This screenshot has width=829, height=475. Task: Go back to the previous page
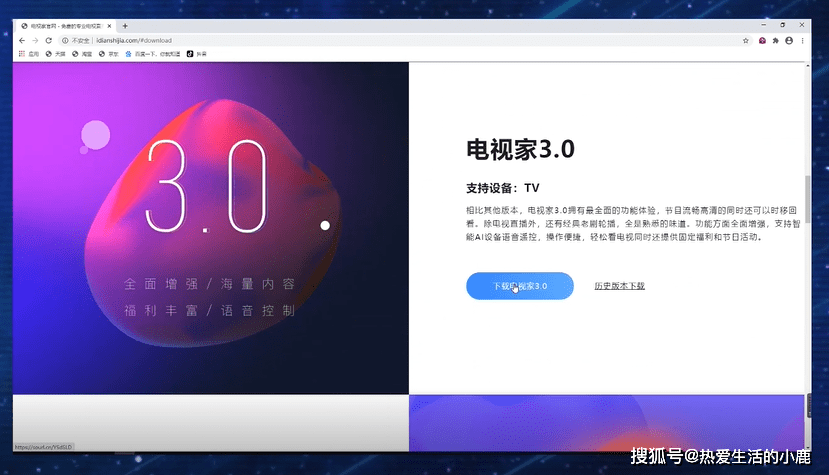pos(22,40)
